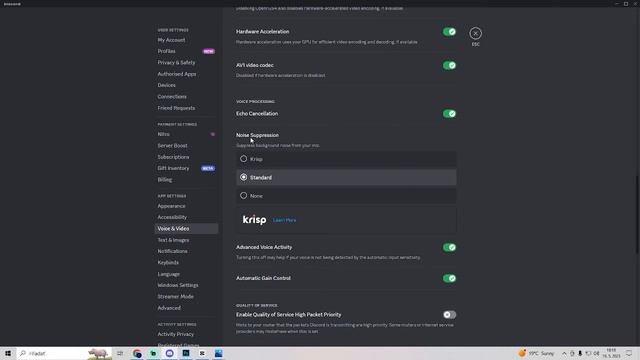Toggle AV1 video codec switch

click(x=449, y=65)
